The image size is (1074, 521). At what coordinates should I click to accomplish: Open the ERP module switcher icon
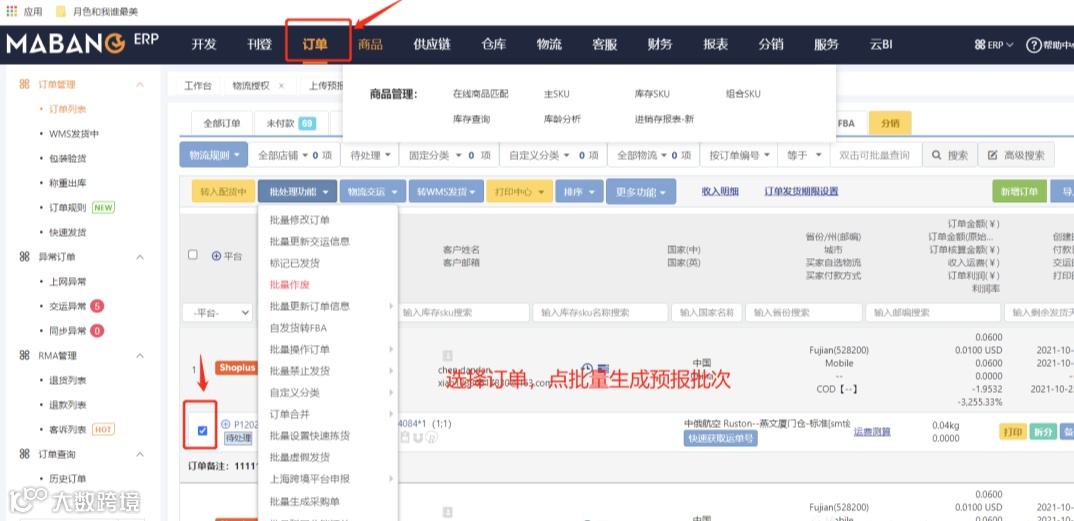coord(980,45)
